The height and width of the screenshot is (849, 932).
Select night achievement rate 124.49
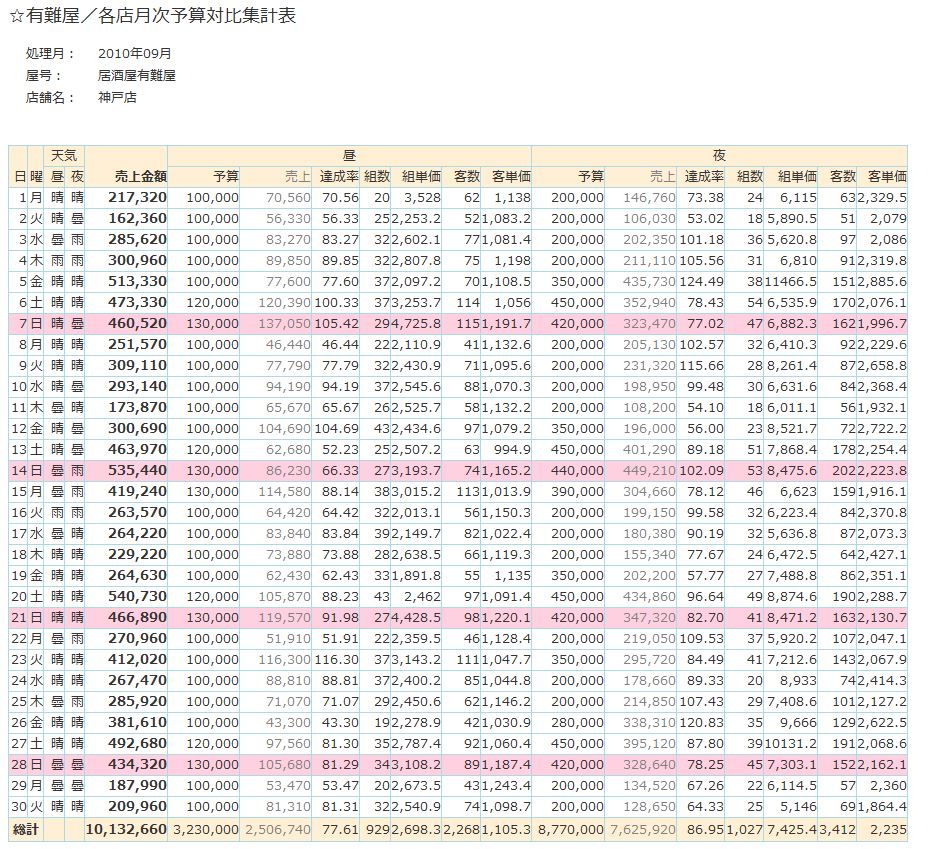pos(702,282)
